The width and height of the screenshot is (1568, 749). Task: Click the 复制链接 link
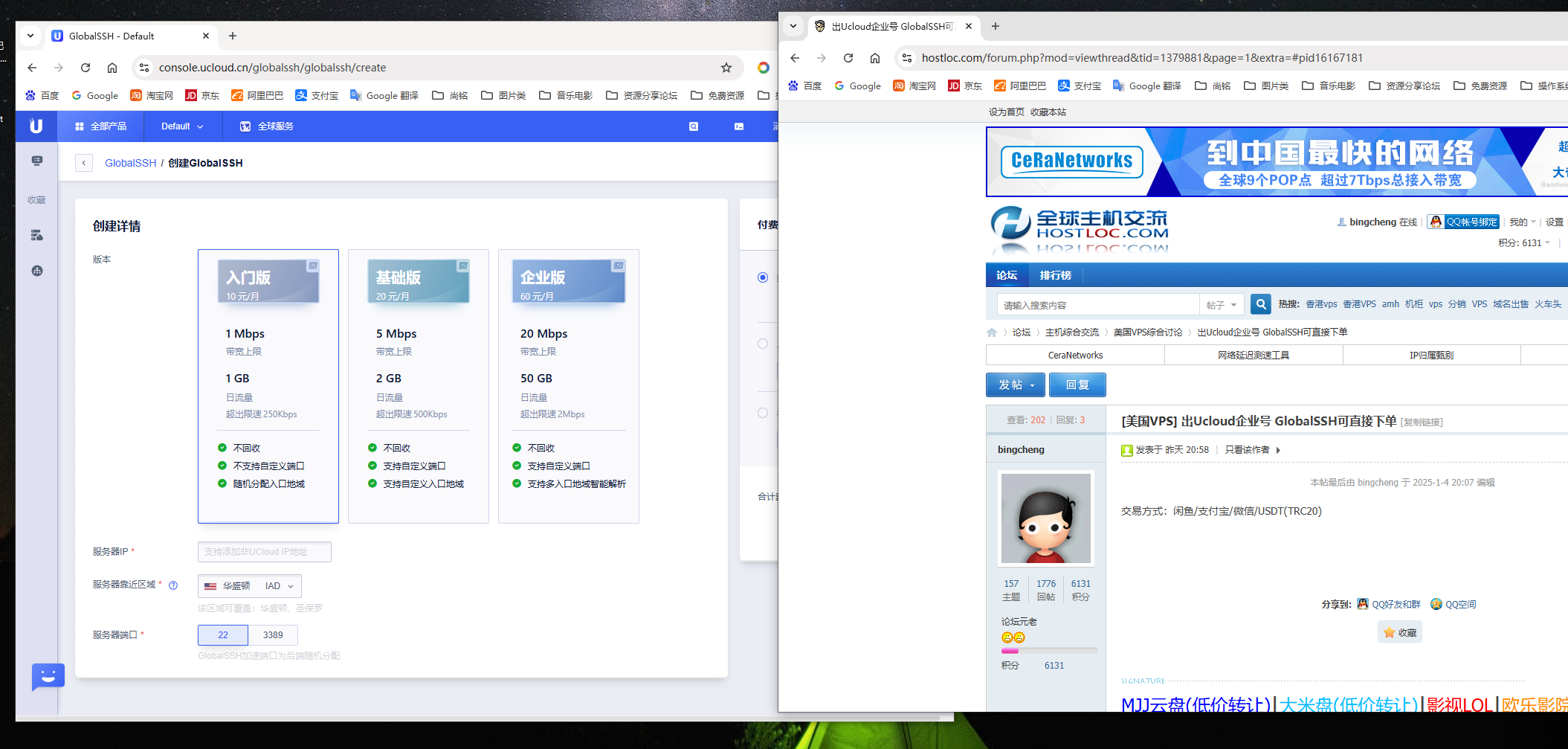[1422, 422]
